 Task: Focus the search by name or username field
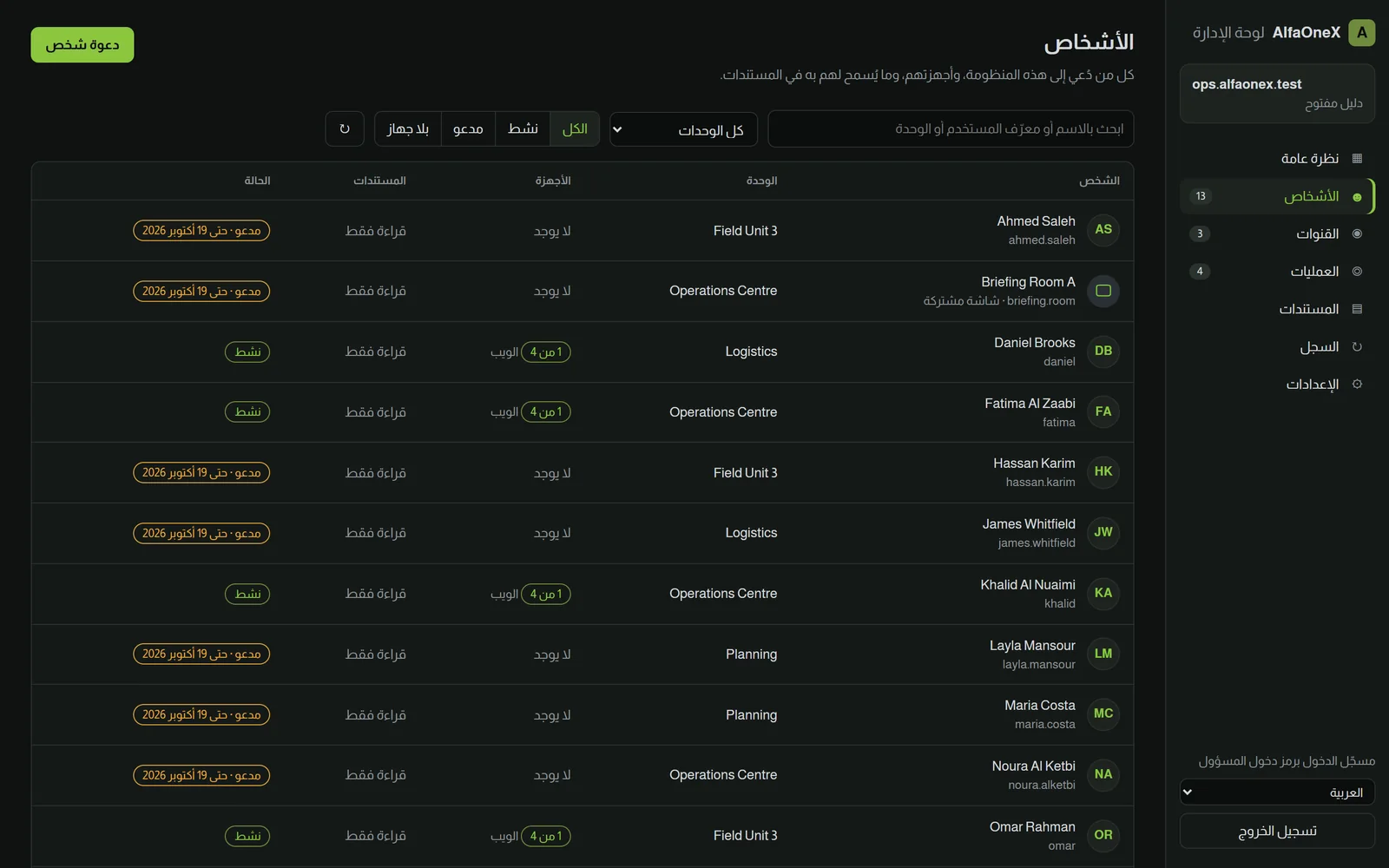951,129
